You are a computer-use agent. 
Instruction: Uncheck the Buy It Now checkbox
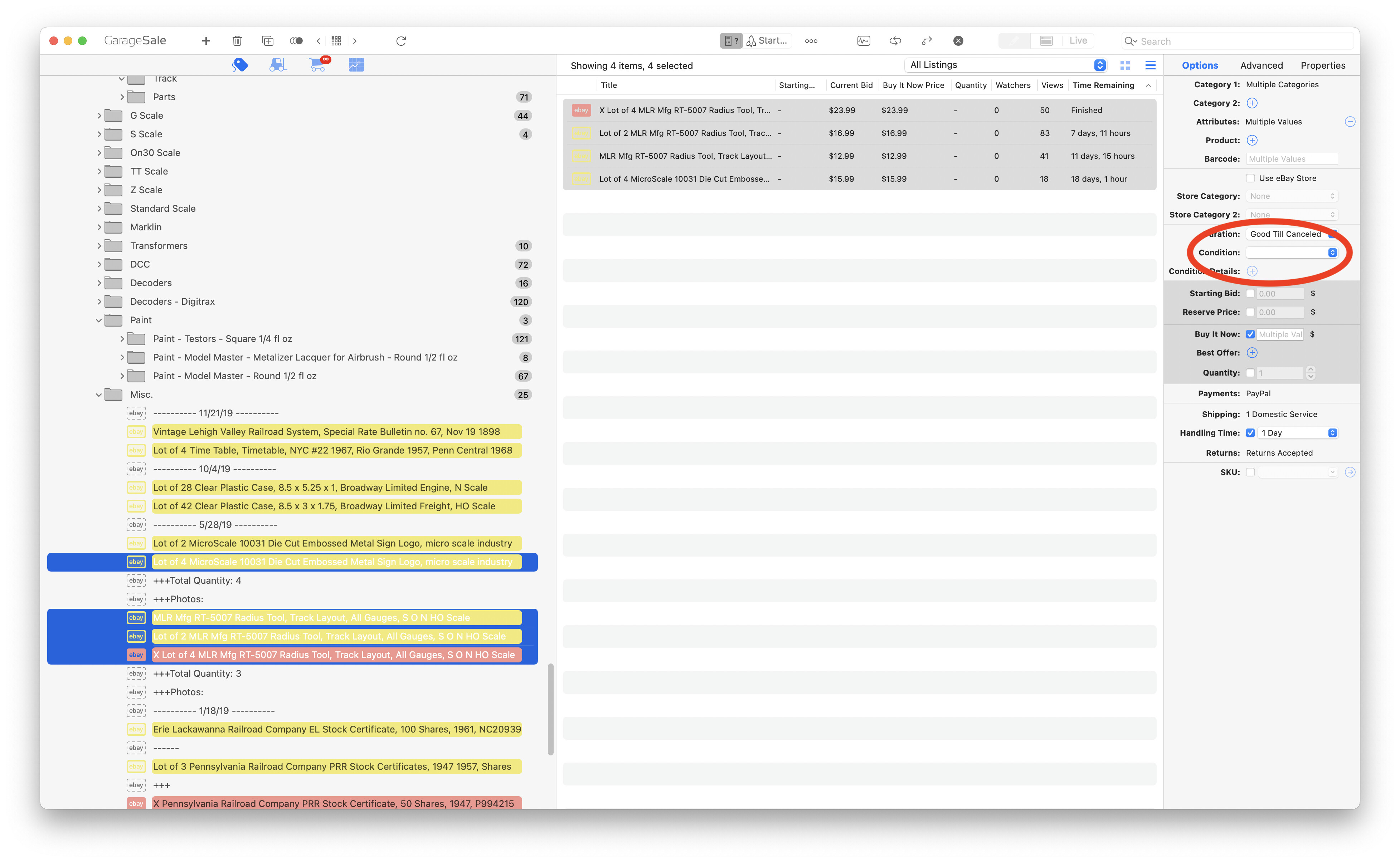1250,335
